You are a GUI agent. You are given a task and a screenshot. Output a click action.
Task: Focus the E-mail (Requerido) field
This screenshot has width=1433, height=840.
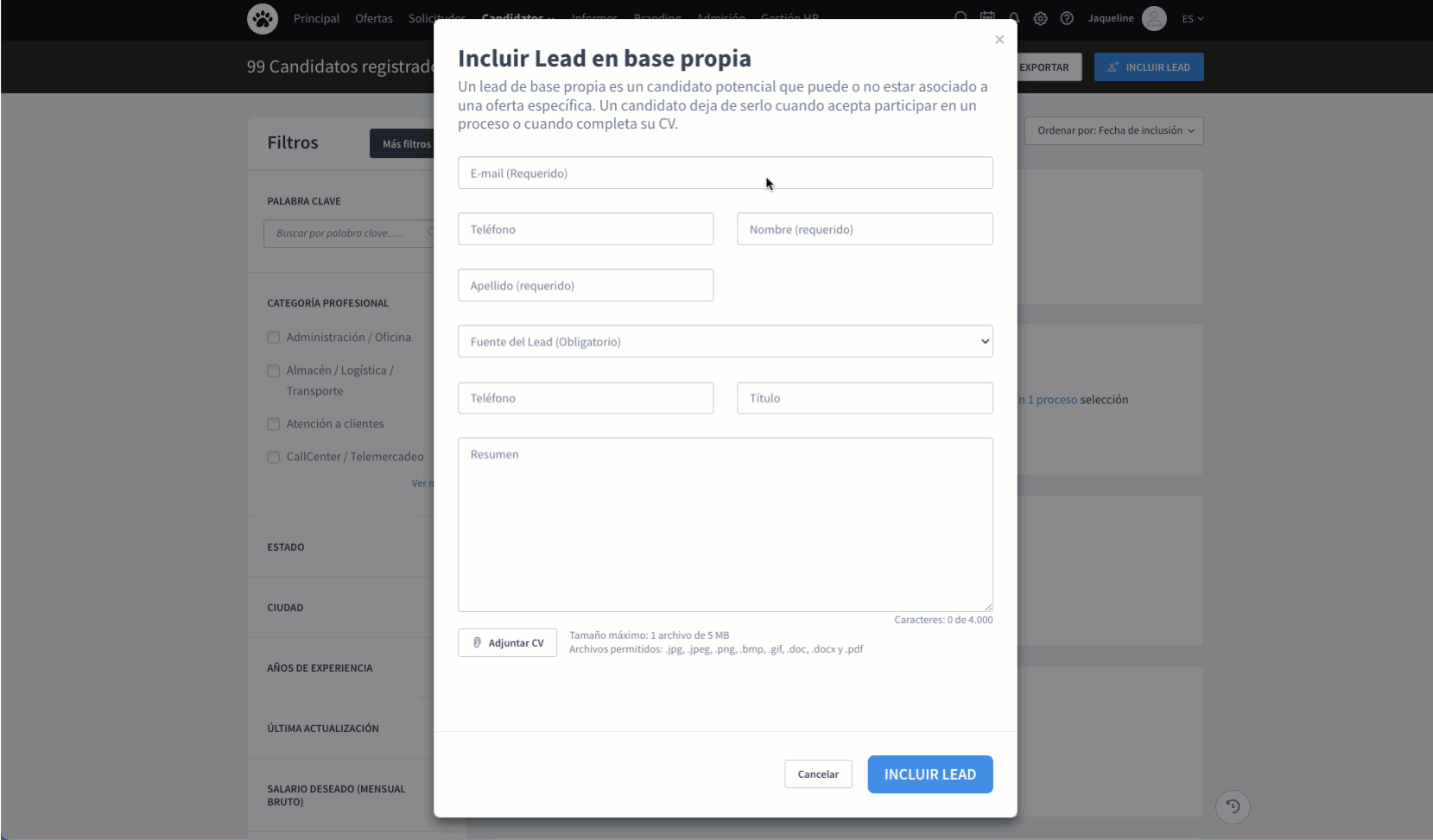(725, 174)
